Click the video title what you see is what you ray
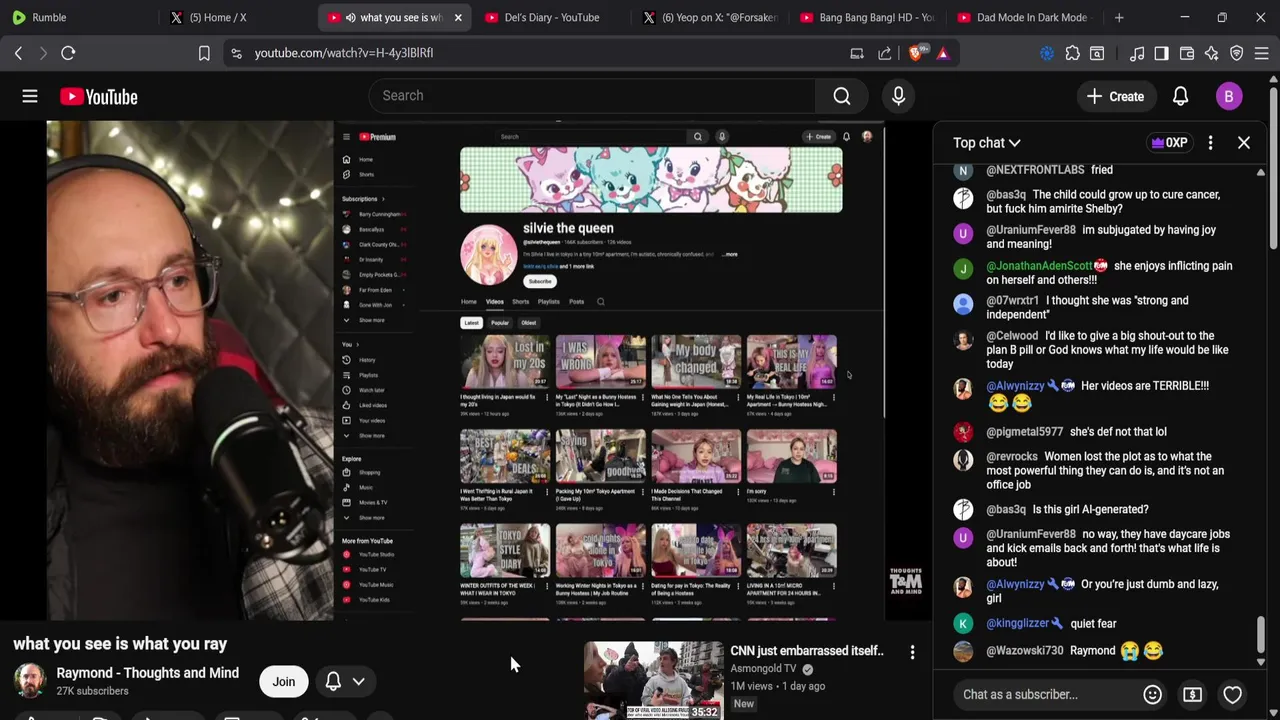 [x=120, y=644]
